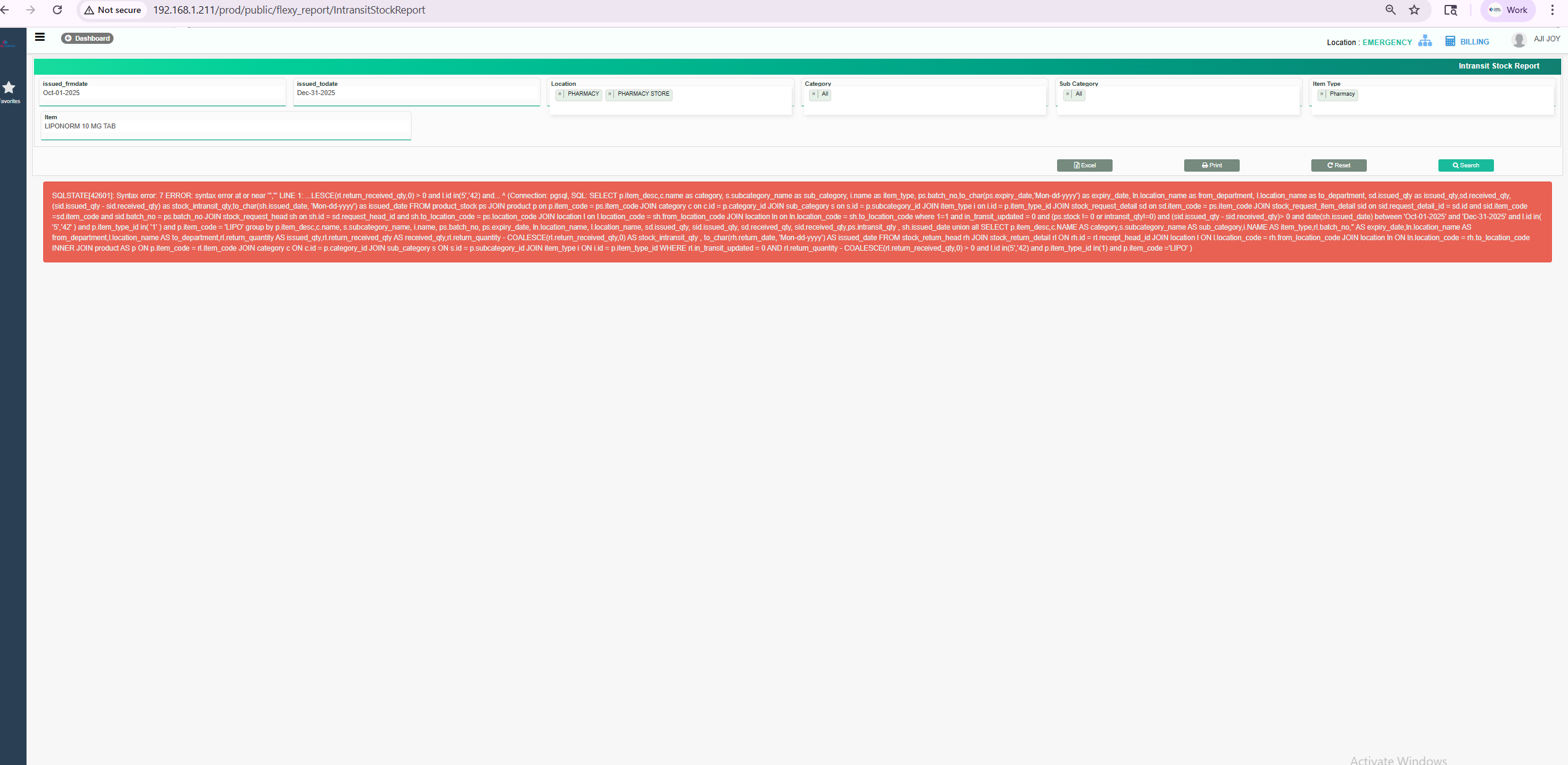
Task: Export report with Excel button
Action: (x=1084, y=165)
